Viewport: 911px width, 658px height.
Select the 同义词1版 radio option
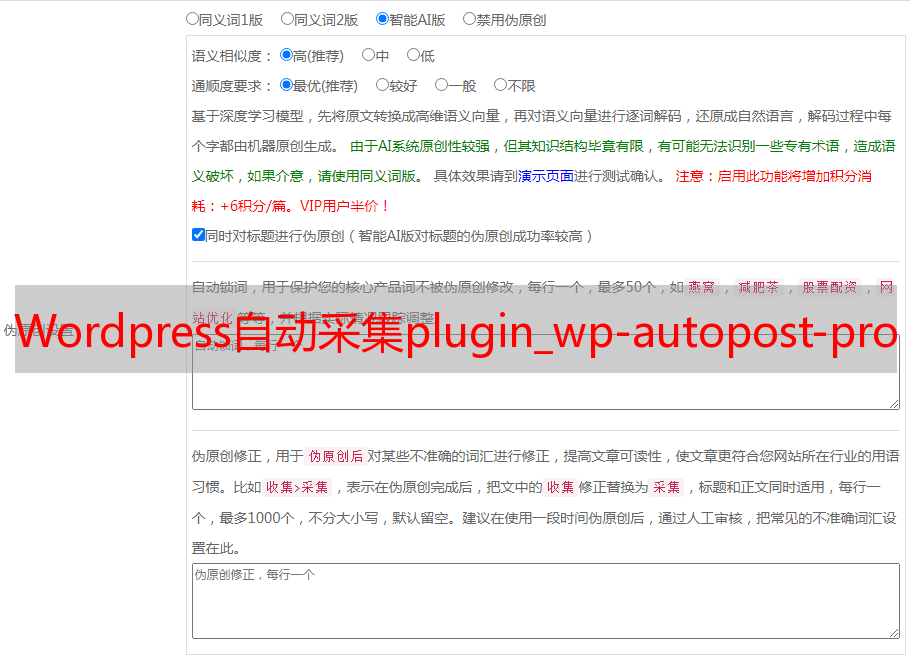click(192, 19)
